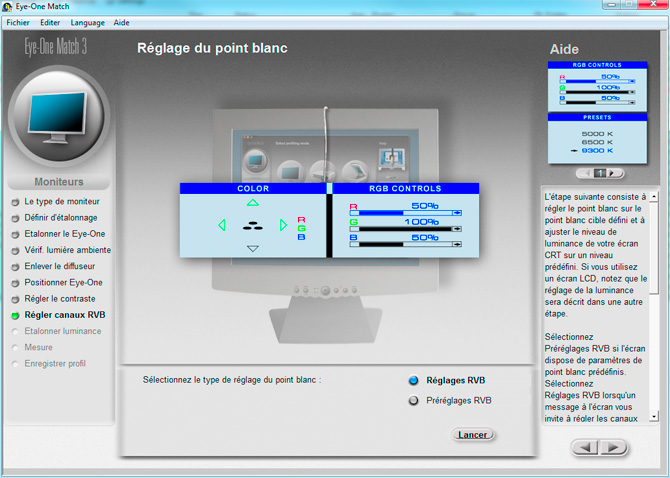This screenshot has width=670, height=478.
Task: Click the right arrow in COLOR panel
Action: pyautogui.click(x=283, y=225)
